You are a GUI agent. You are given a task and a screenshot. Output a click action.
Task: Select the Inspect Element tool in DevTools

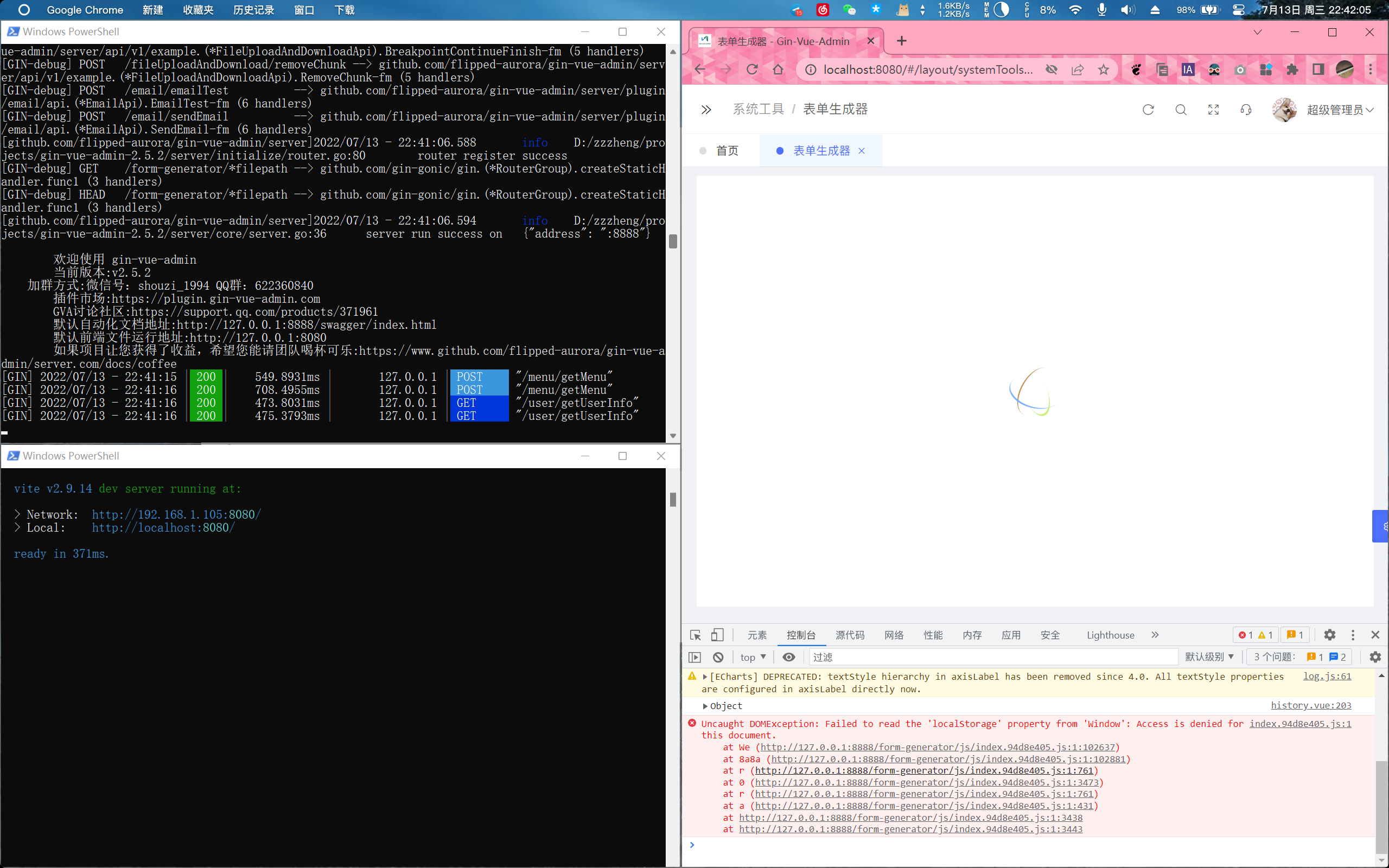[x=694, y=635]
